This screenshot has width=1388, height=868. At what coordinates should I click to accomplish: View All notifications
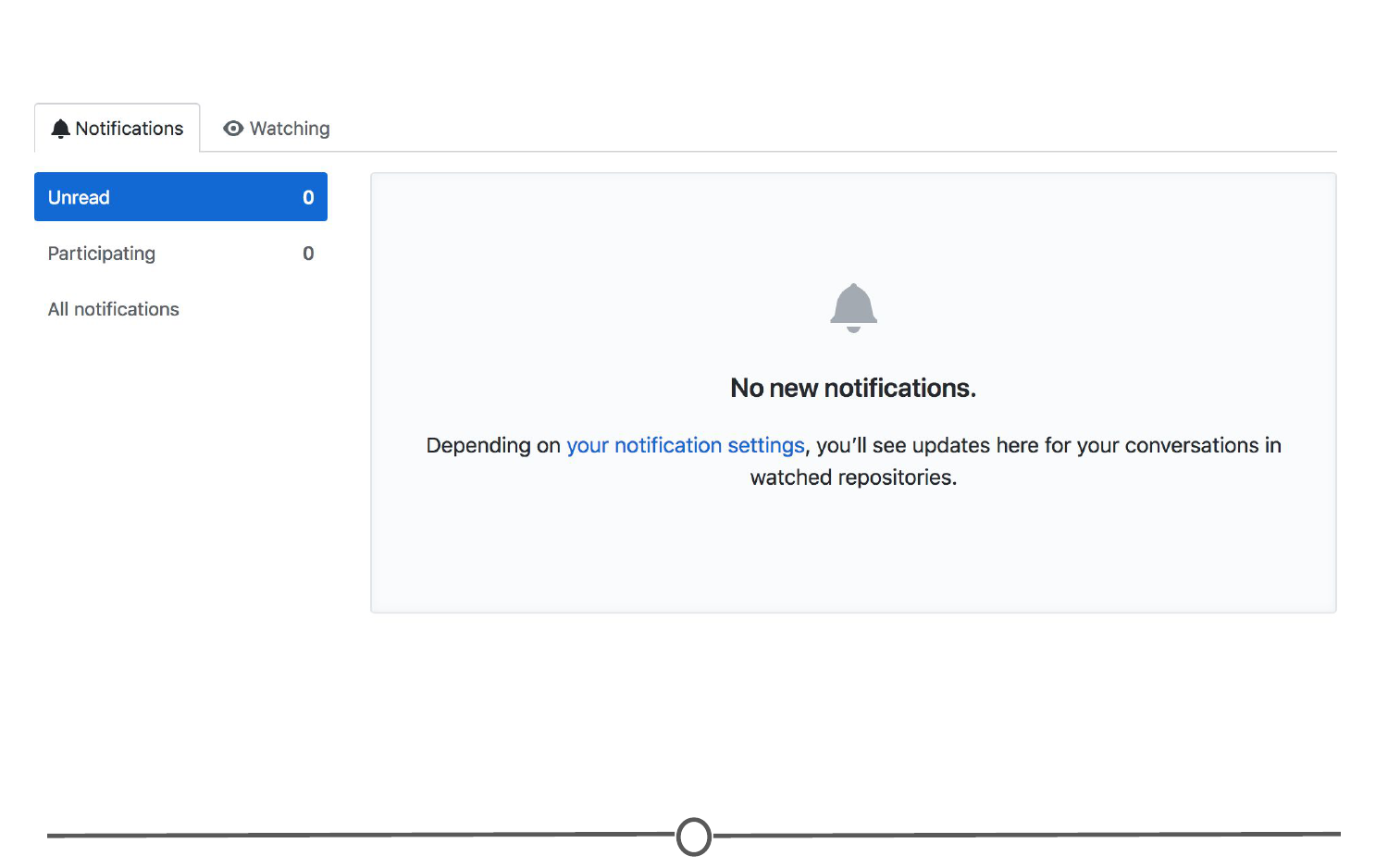(x=114, y=309)
